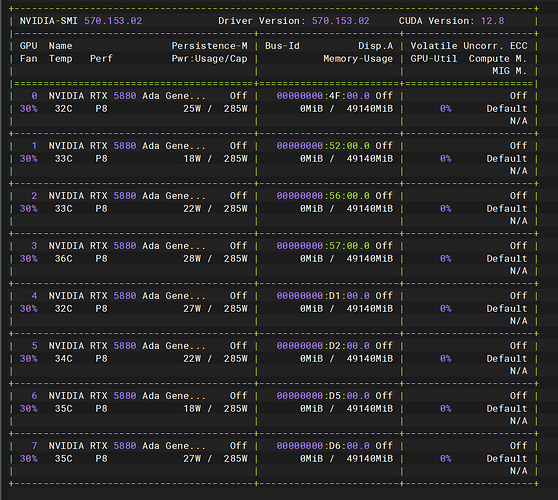
Task: Click the 34C temperature of GPU 5
Action: [x=63, y=359]
